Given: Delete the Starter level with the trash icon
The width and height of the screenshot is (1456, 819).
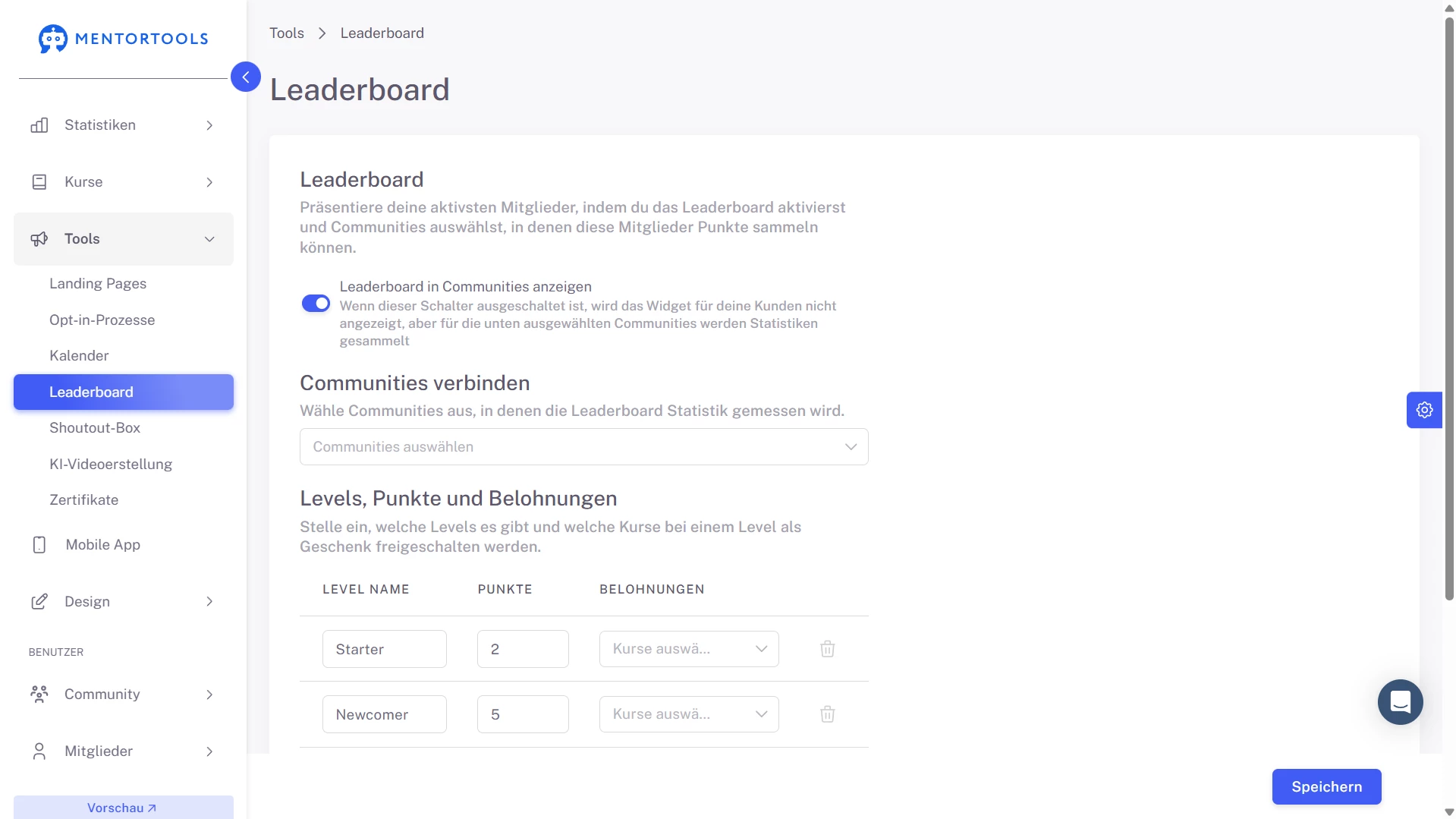Looking at the screenshot, I should point(827,649).
